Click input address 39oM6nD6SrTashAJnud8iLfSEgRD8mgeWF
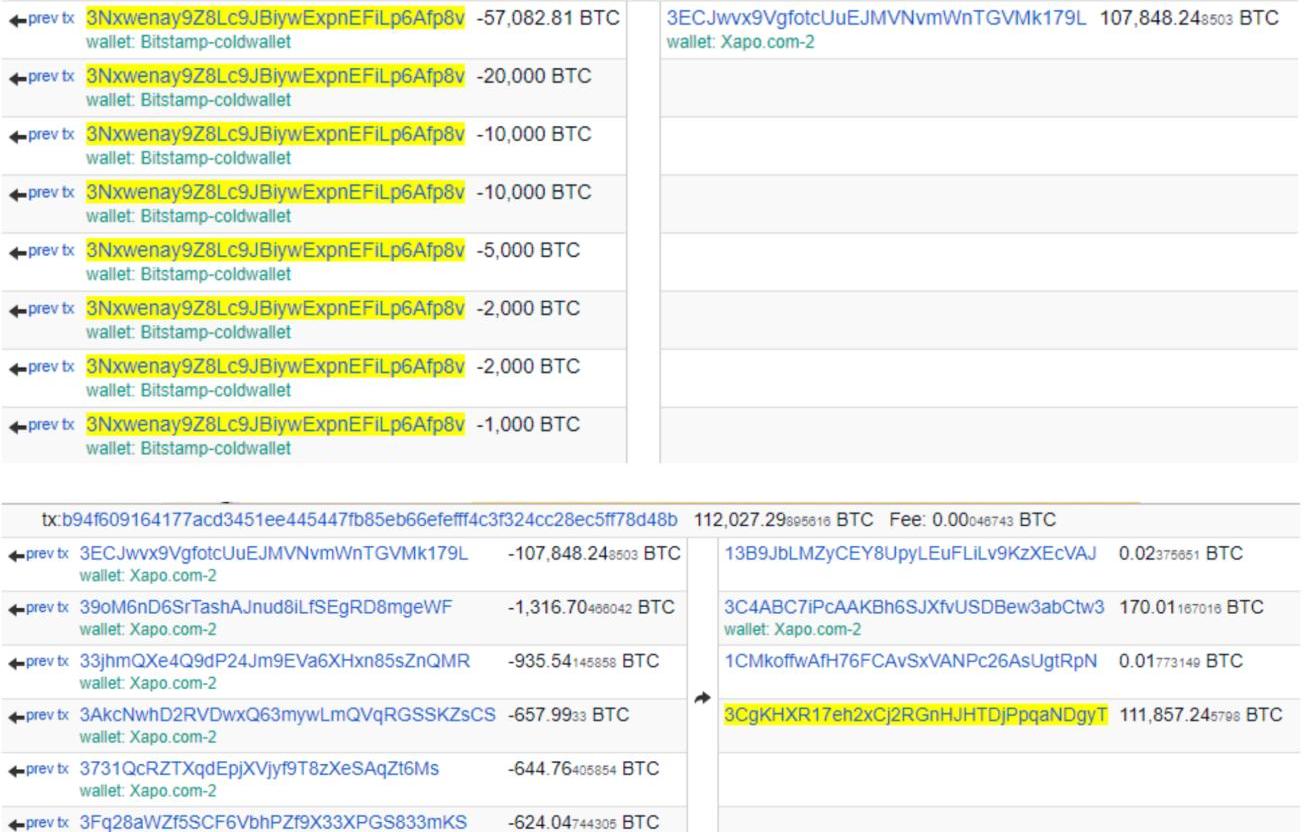This screenshot has height=832, width=1304. (x=266, y=608)
